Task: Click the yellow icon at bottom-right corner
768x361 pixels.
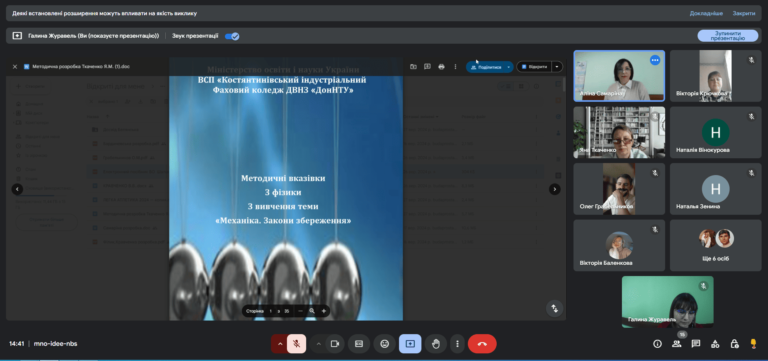Action: pos(753,344)
